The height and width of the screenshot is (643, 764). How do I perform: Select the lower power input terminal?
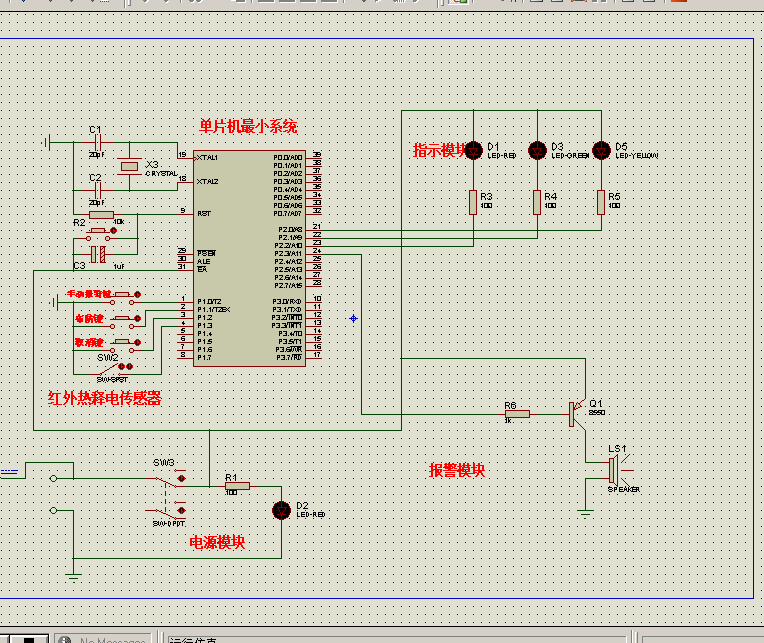(54, 511)
